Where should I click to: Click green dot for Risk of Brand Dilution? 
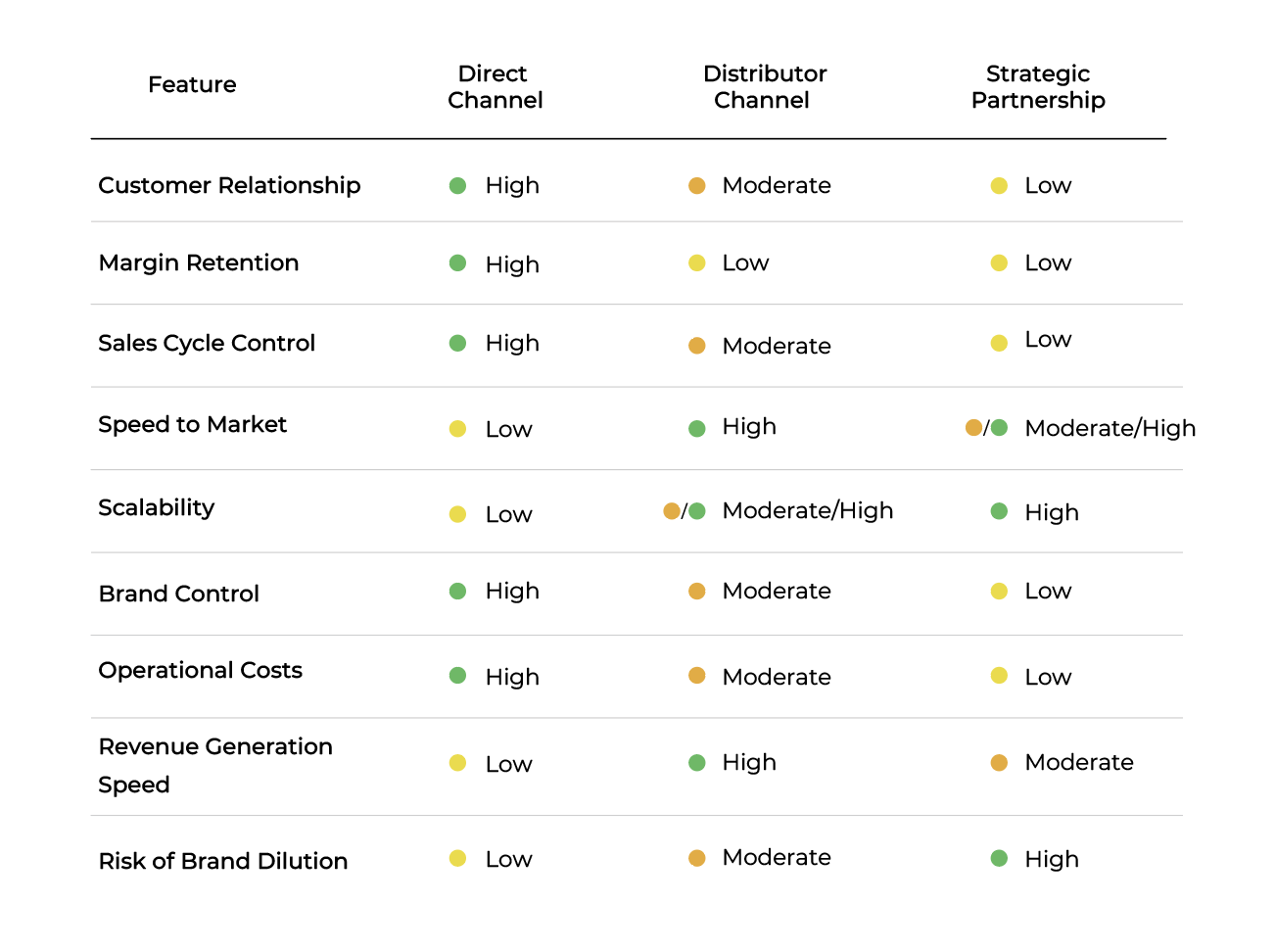point(999,858)
